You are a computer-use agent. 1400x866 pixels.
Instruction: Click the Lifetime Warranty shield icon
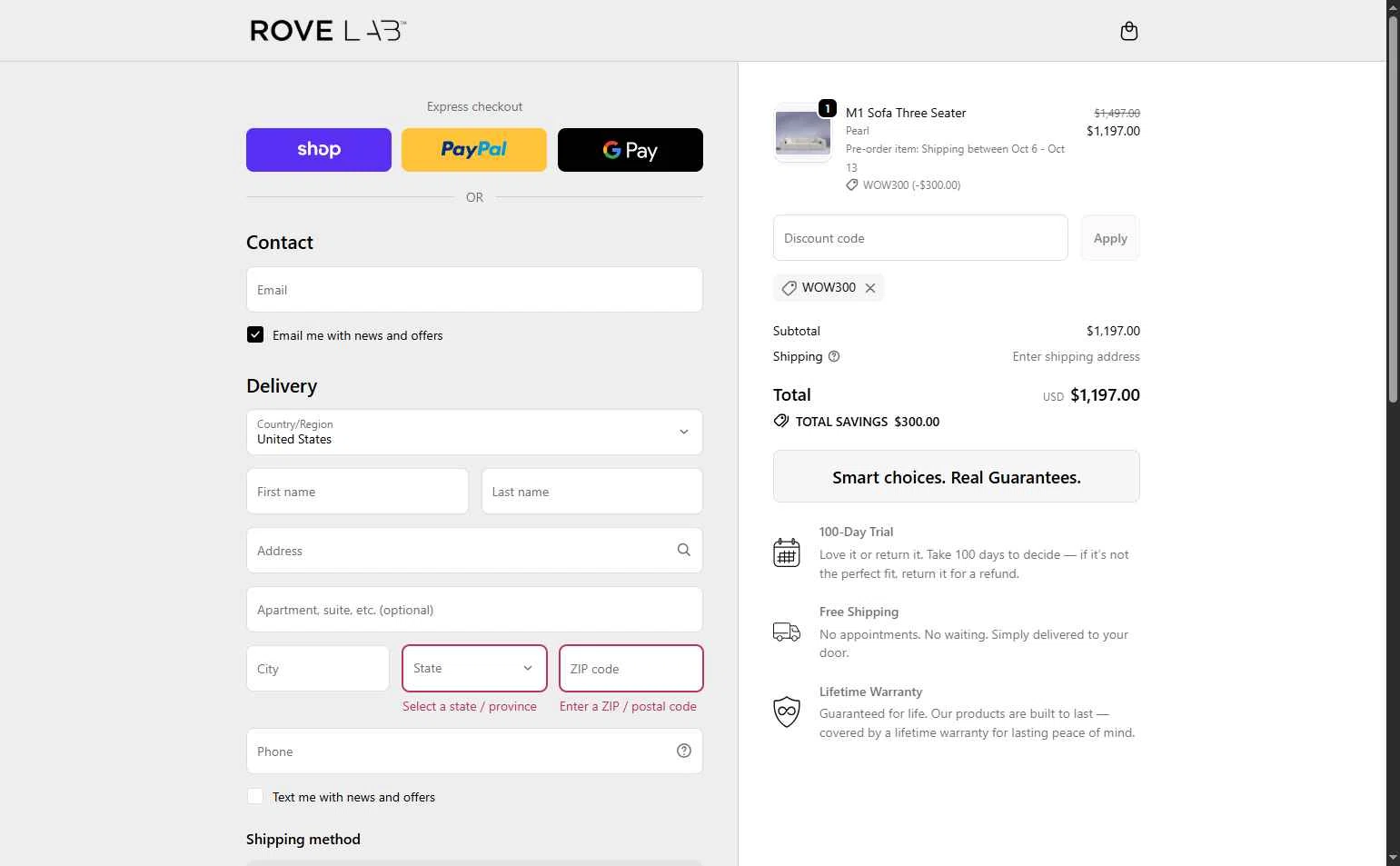[x=786, y=712]
